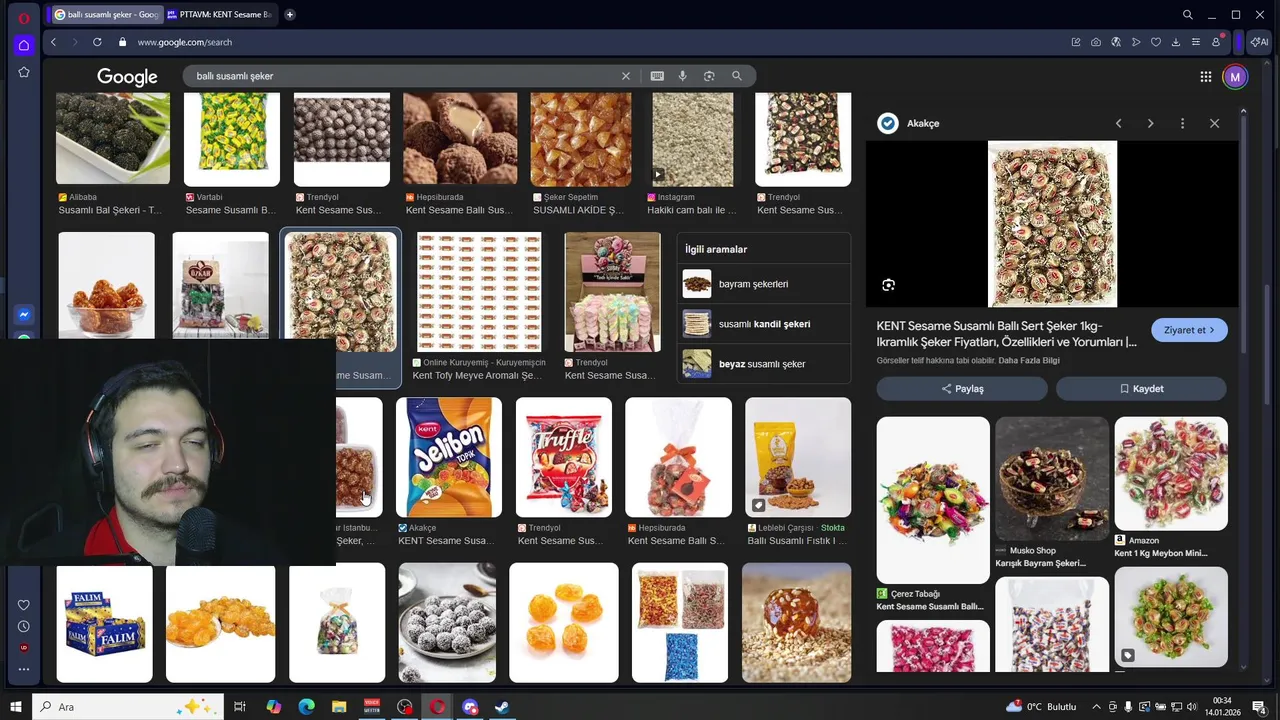This screenshot has width=1280, height=720.
Task: Select related search bayram şekerleri
Action: [764, 284]
